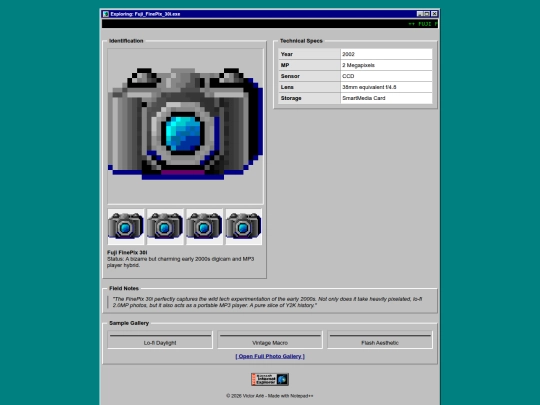Open the Flash Aesthetic sample
The image size is (540, 405).
coord(380,340)
